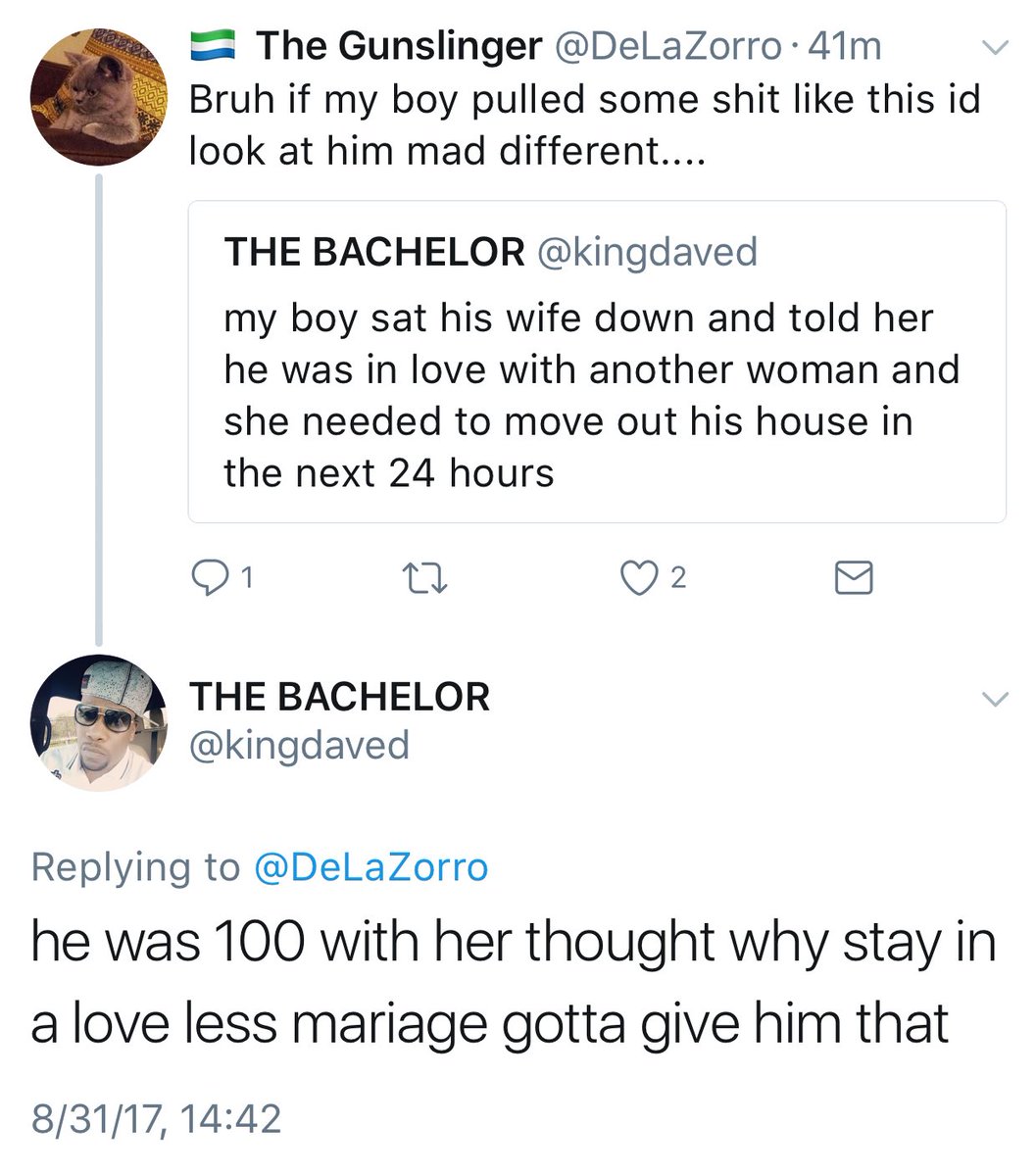This screenshot has height=1176, width=1036.
Task: Click the "Bruh if my boy" tweet text
Action: coord(584,124)
